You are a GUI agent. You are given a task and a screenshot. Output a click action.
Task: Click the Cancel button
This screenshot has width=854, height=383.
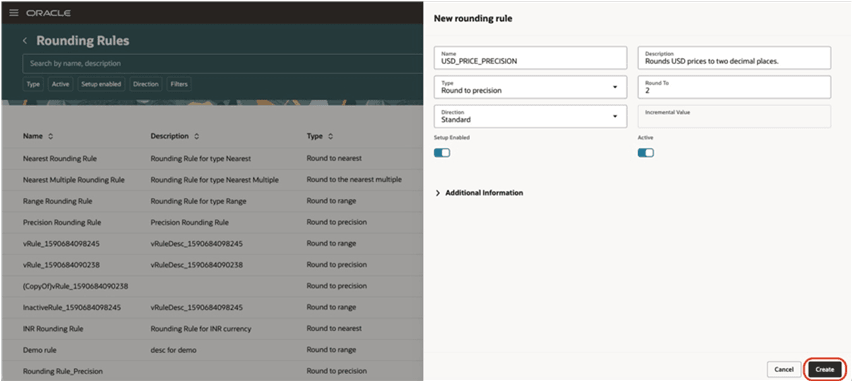point(784,369)
